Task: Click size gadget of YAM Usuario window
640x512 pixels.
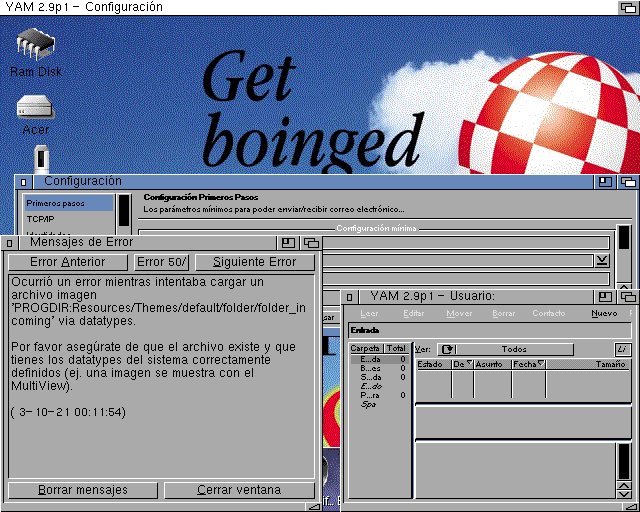Action: [x=633, y=506]
